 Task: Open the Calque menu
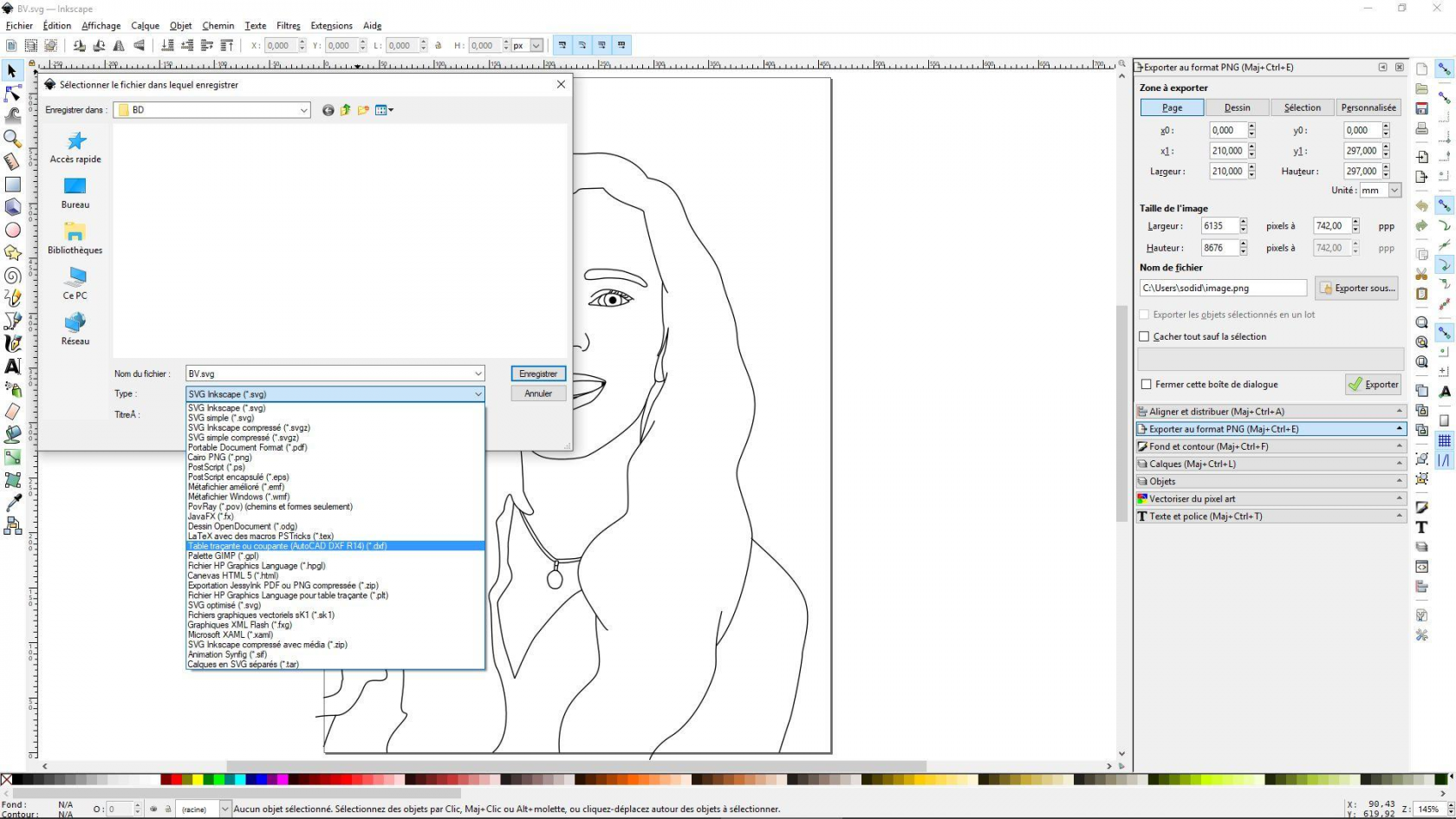(145, 25)
